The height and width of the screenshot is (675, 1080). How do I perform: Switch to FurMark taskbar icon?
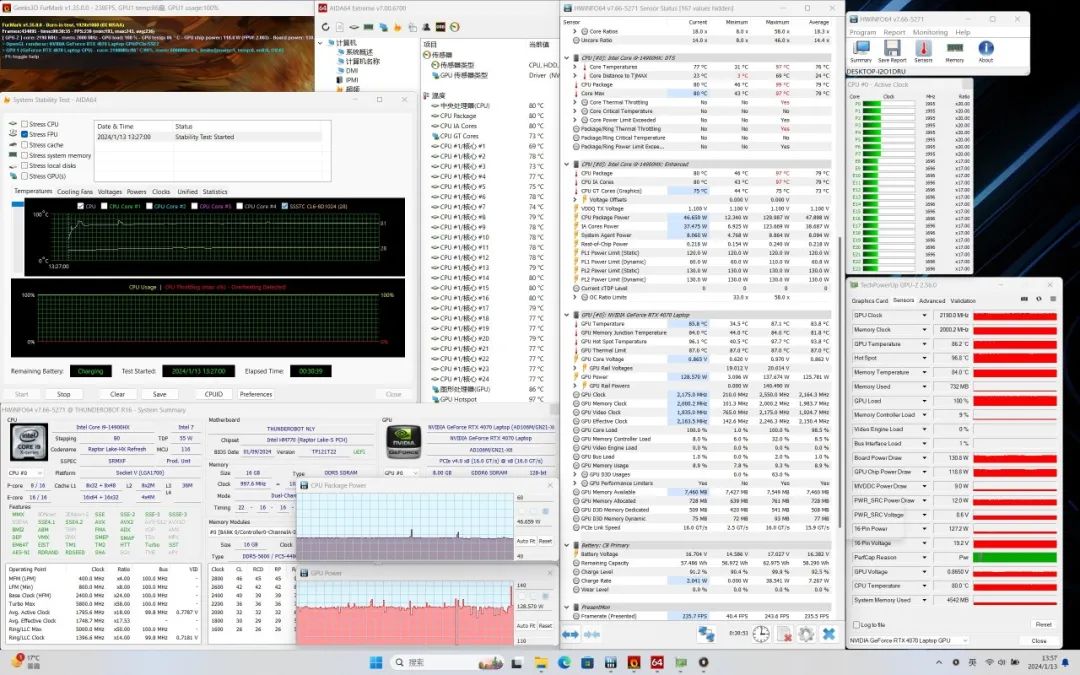click(x=634, y=662)
